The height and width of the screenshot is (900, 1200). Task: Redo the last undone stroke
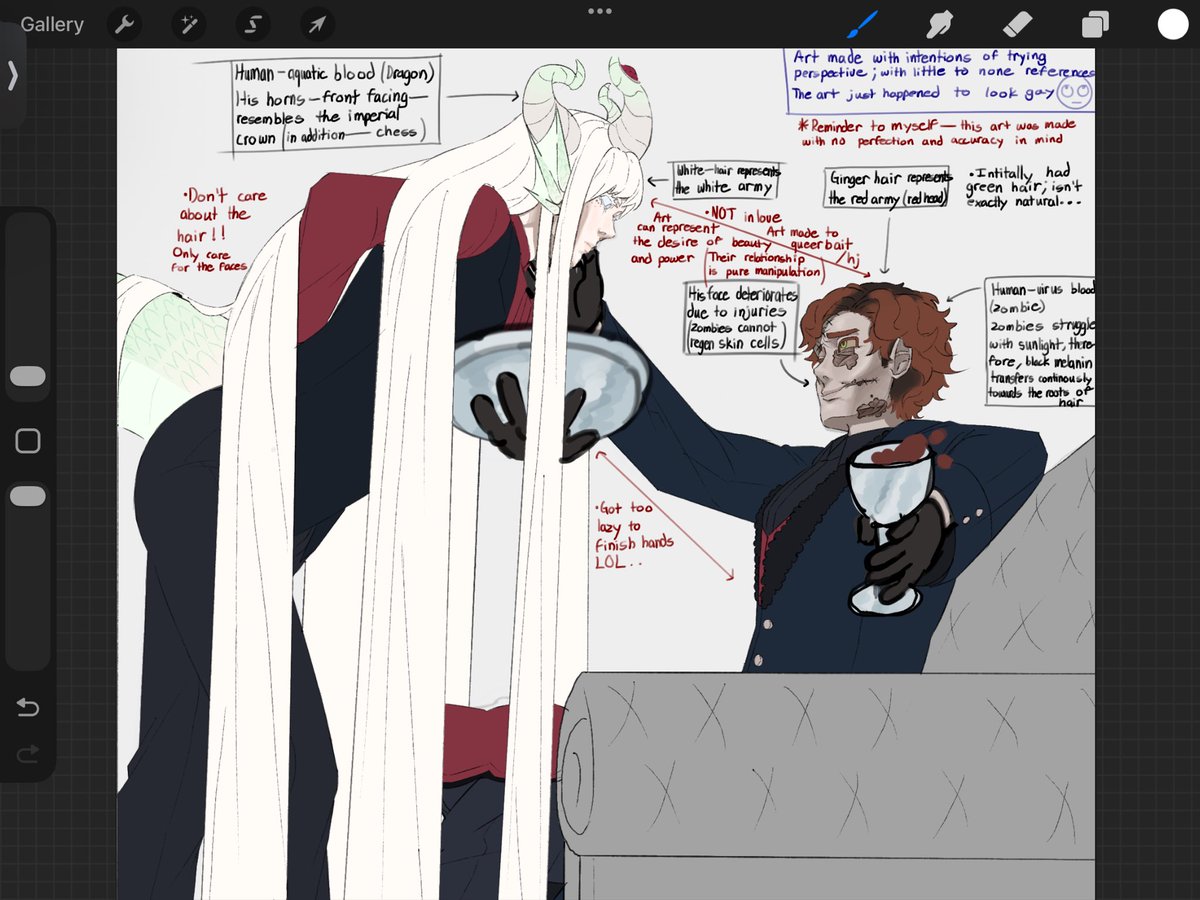point(28,755)
